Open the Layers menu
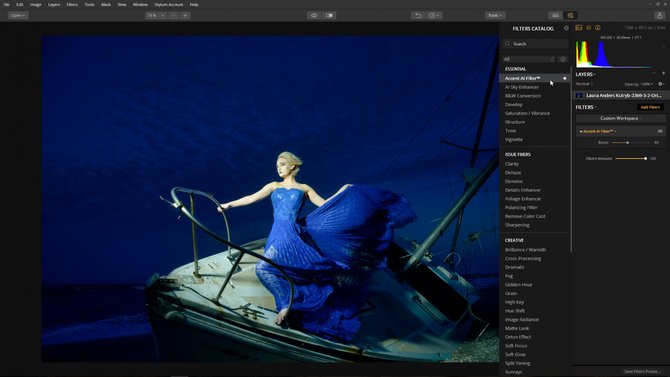Screen dimensions: 670x377 tap(54, 4)
